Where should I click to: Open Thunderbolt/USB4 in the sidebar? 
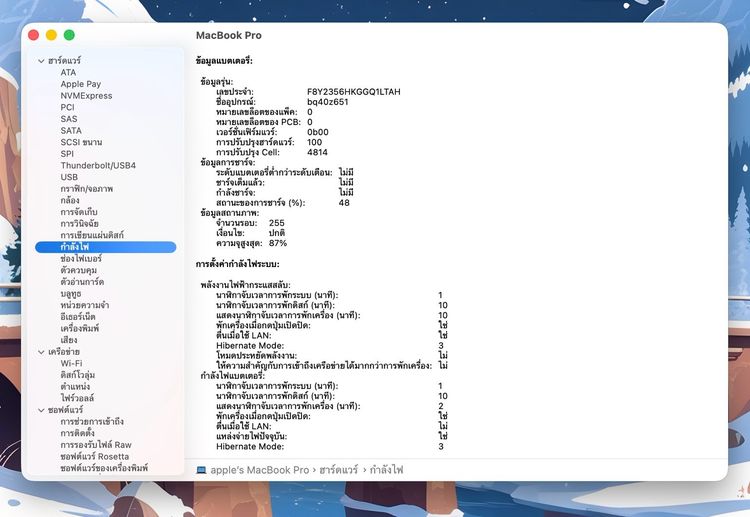(x=98, y=165)
